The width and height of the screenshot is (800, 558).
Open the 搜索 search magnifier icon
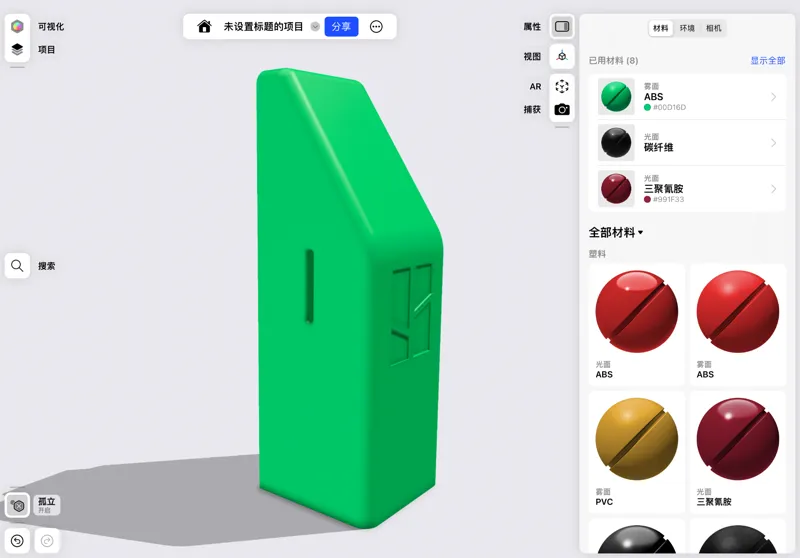click(17, 266)
